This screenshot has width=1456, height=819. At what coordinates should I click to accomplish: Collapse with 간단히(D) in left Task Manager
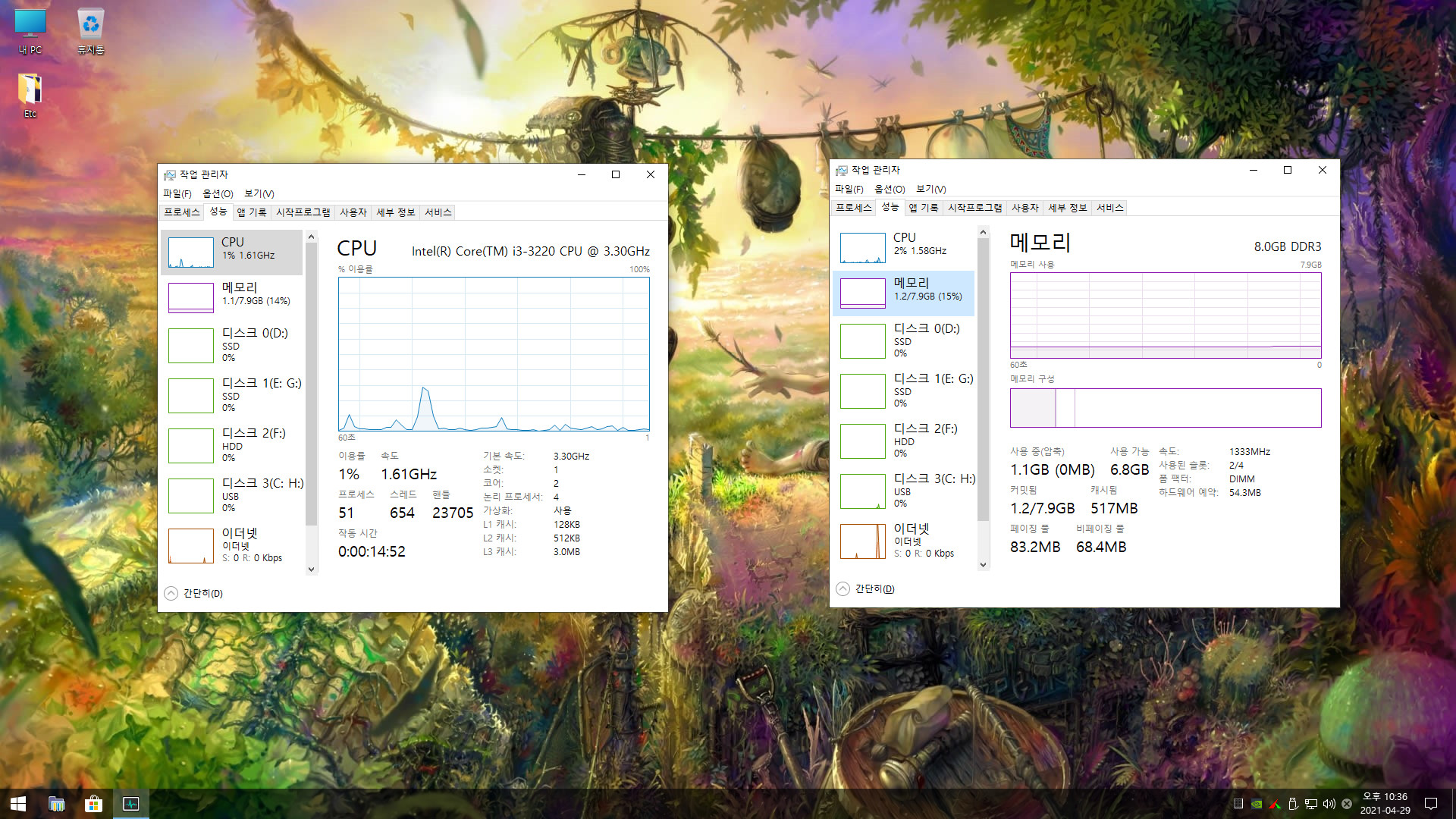tap(194, 593)
